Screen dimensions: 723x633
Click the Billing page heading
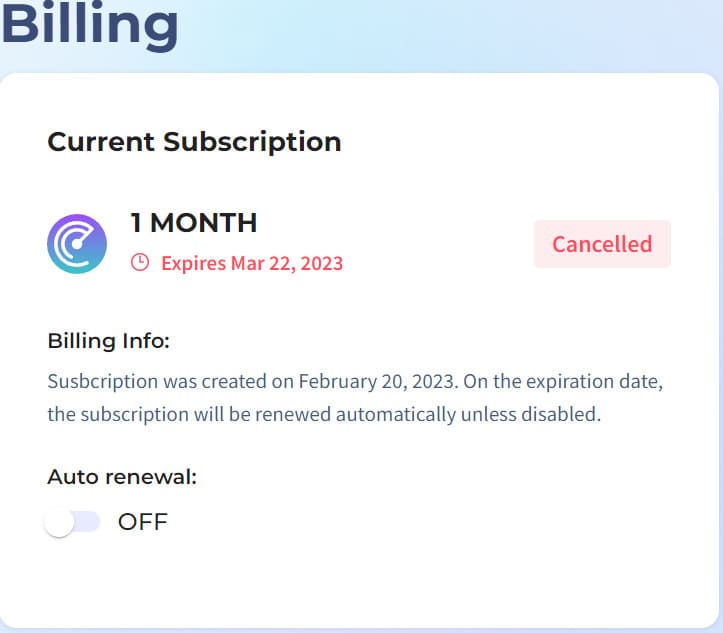click(x=89, y=24)
